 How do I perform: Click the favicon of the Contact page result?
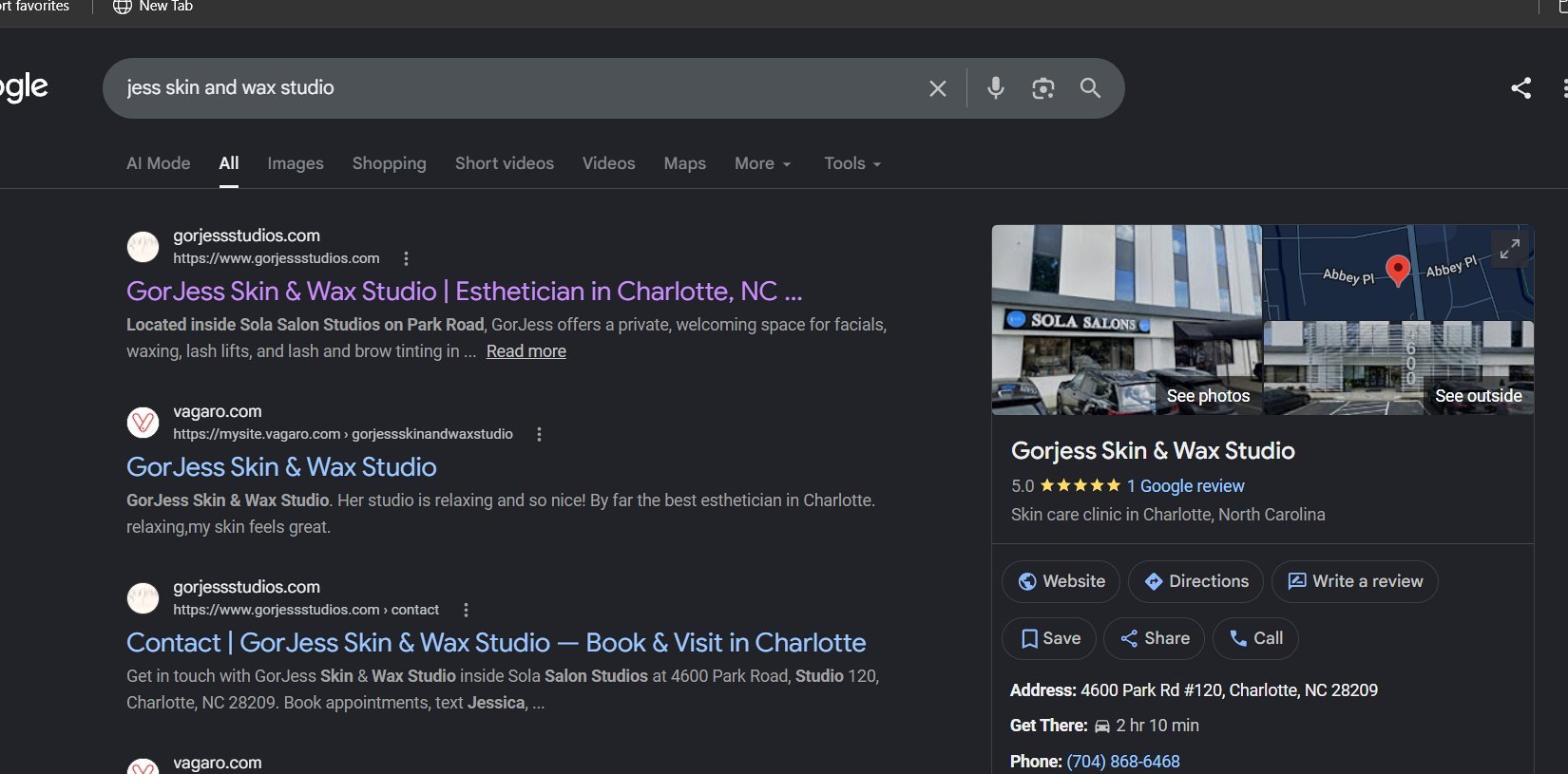[143, 598]
